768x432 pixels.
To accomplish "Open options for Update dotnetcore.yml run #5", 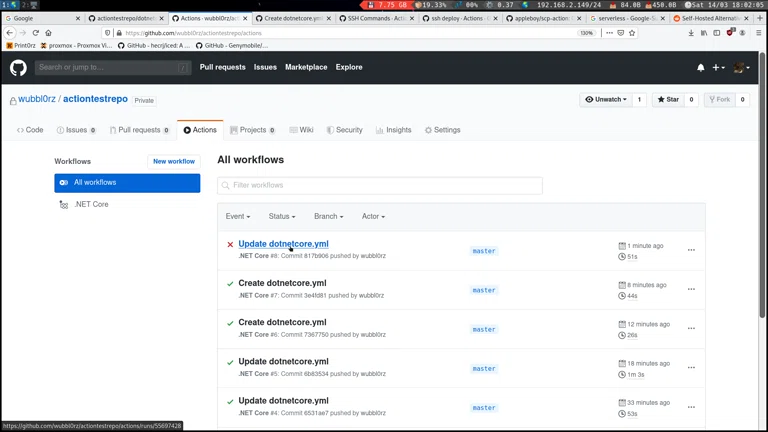I will 691,367.
